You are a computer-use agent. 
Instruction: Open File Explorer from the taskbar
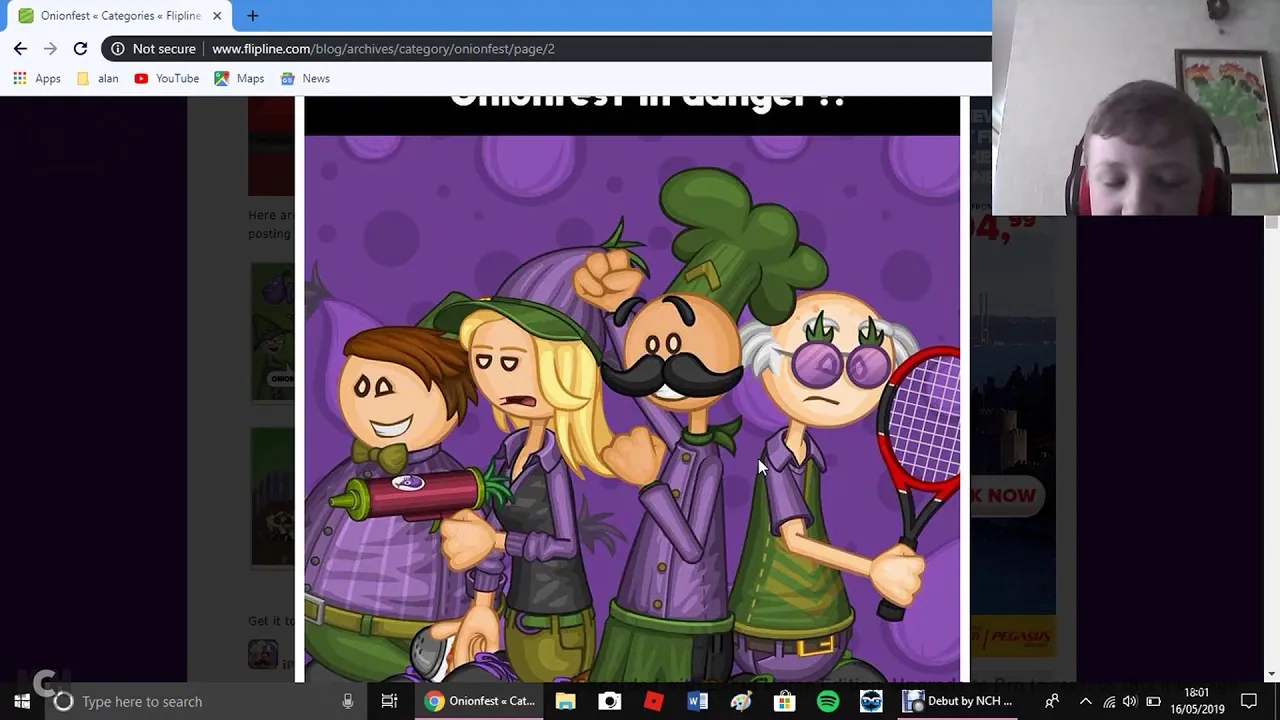(x=565, y=701)
